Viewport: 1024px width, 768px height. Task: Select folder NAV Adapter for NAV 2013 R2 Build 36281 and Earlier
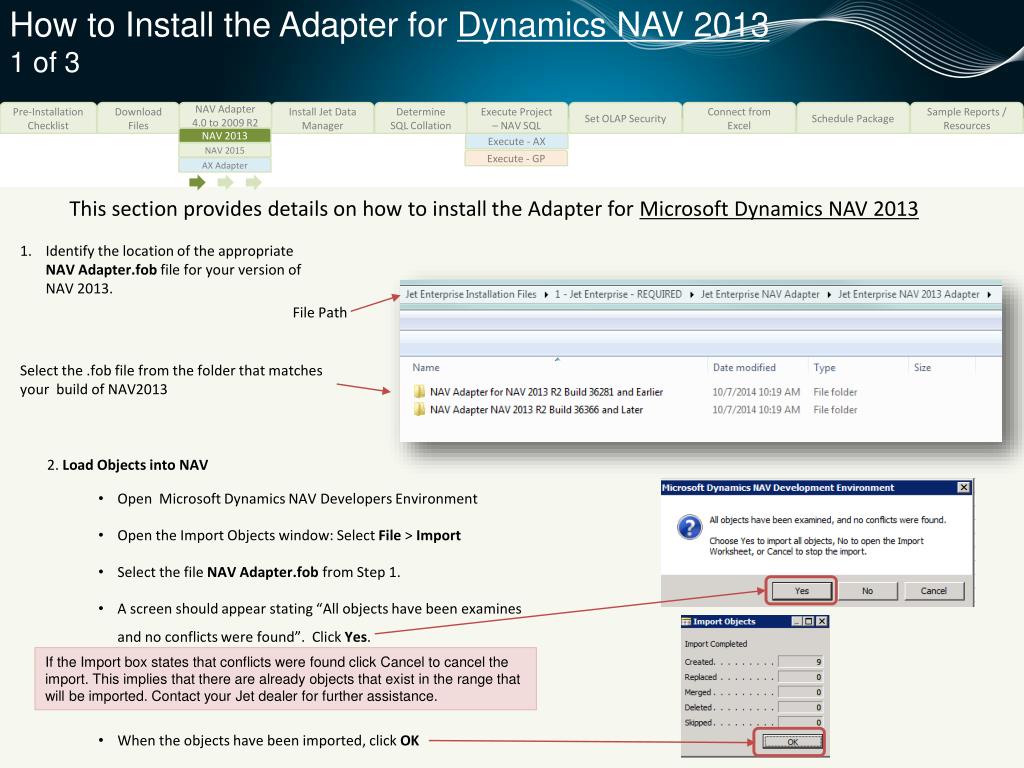click(546, 392)
